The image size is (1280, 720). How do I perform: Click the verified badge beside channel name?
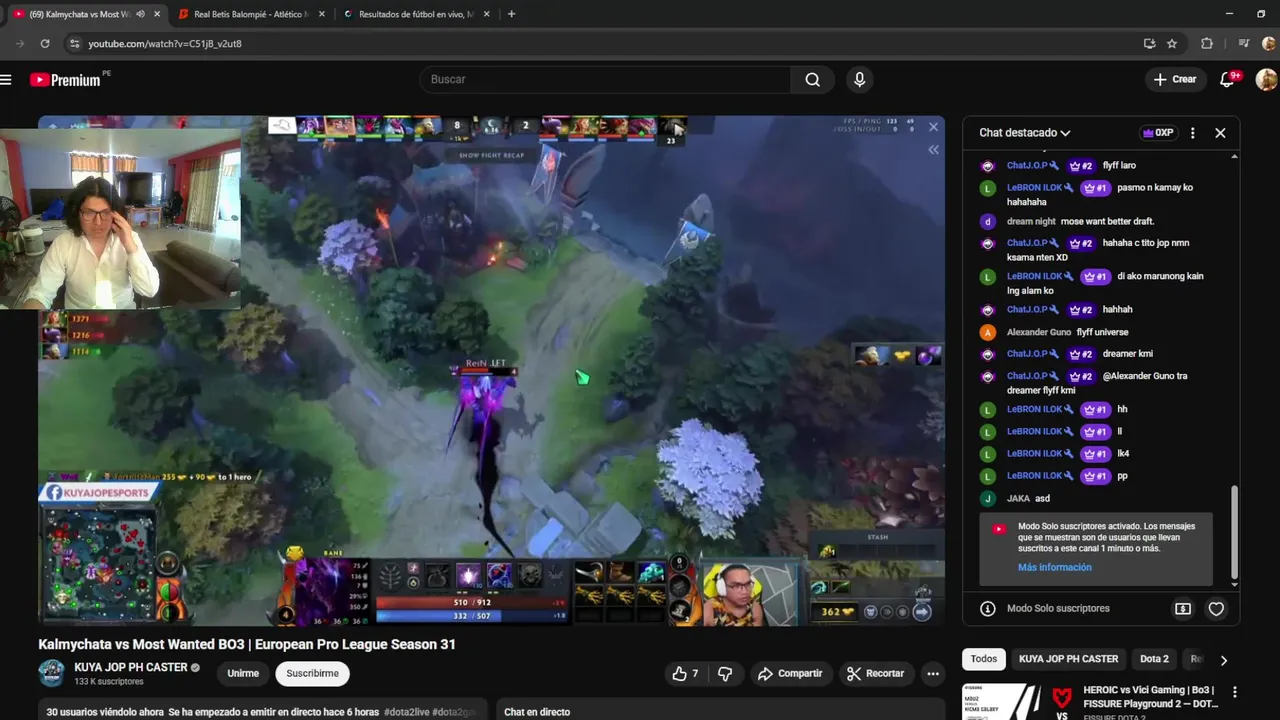pos(196,667)
